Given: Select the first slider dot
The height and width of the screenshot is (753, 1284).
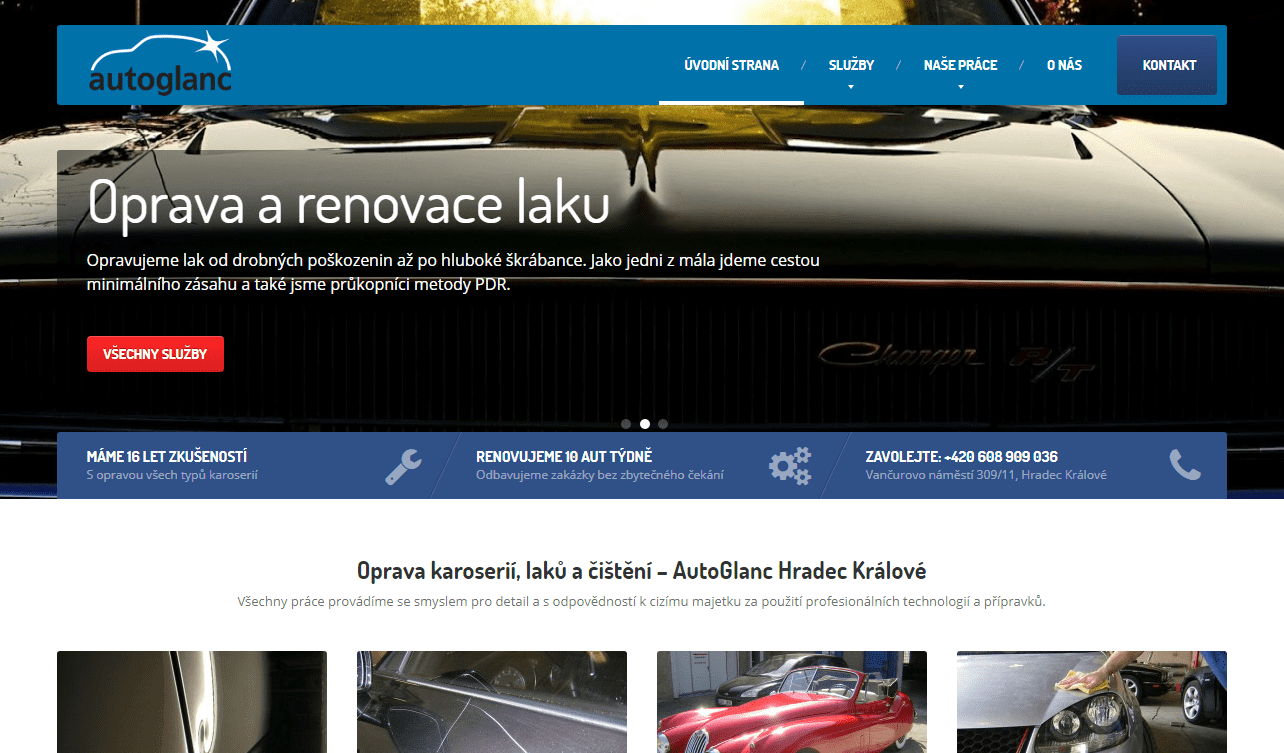Looking at the screenshot, I should click(626, 424).
